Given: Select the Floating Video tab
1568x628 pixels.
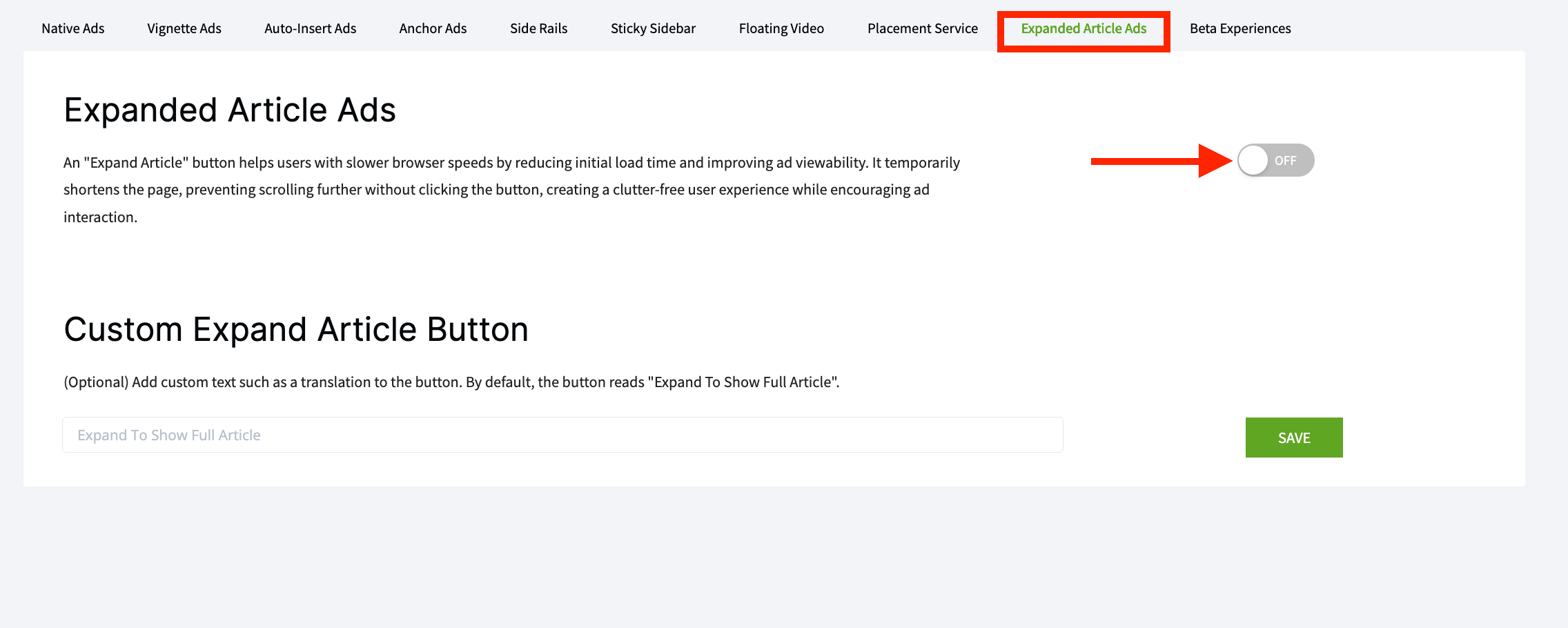Looking at the screenshot, I should click(x=781, y=28).
